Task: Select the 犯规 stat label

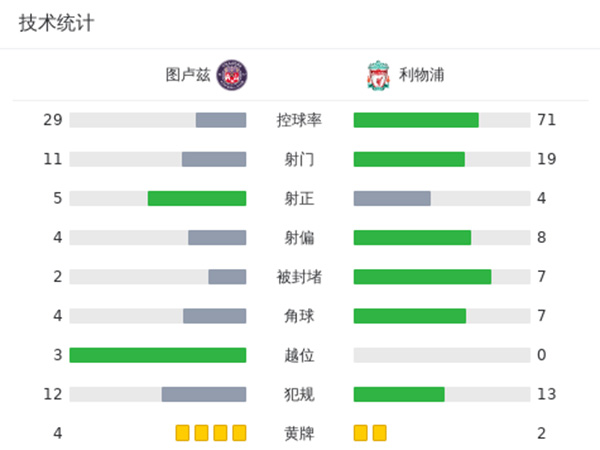Action: coord(300,394)
